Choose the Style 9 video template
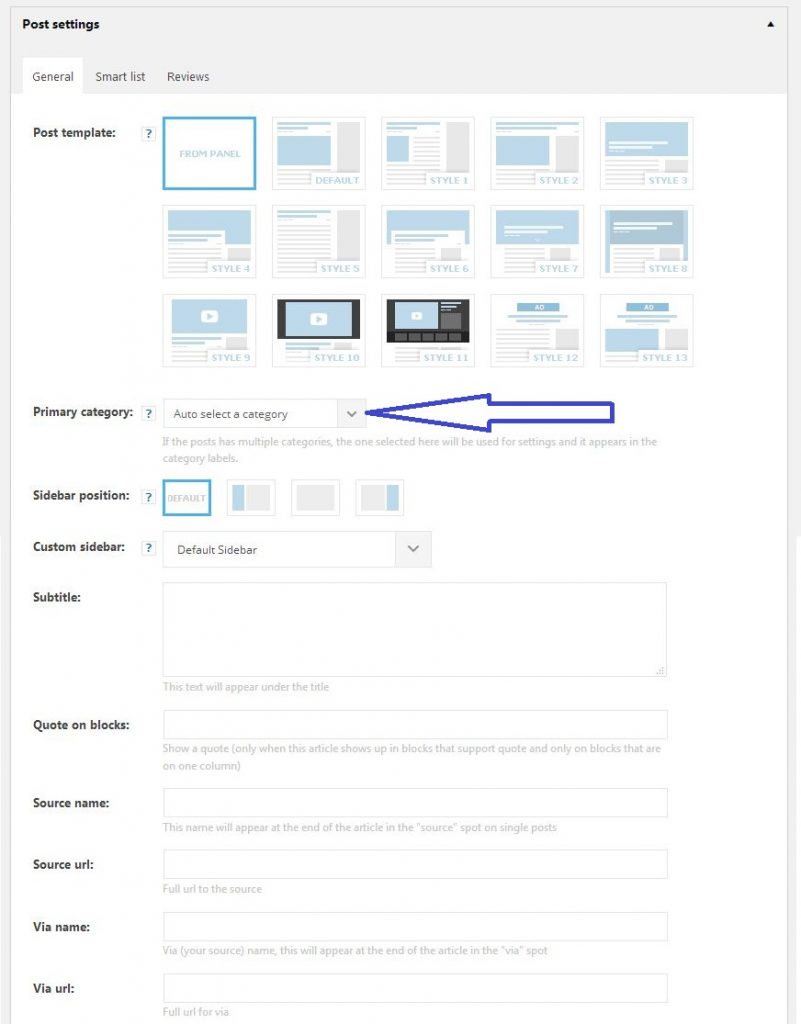Viewport: 801px width, 1024px height. coord(209,330)
